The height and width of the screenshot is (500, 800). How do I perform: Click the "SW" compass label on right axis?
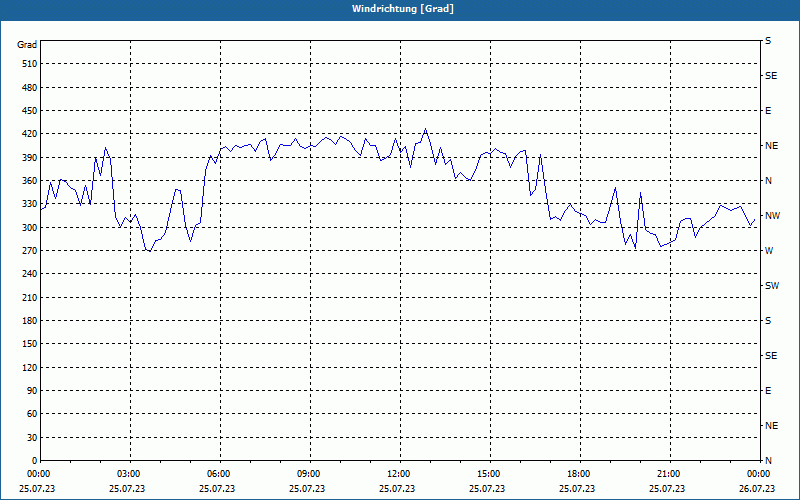point(772,286)
